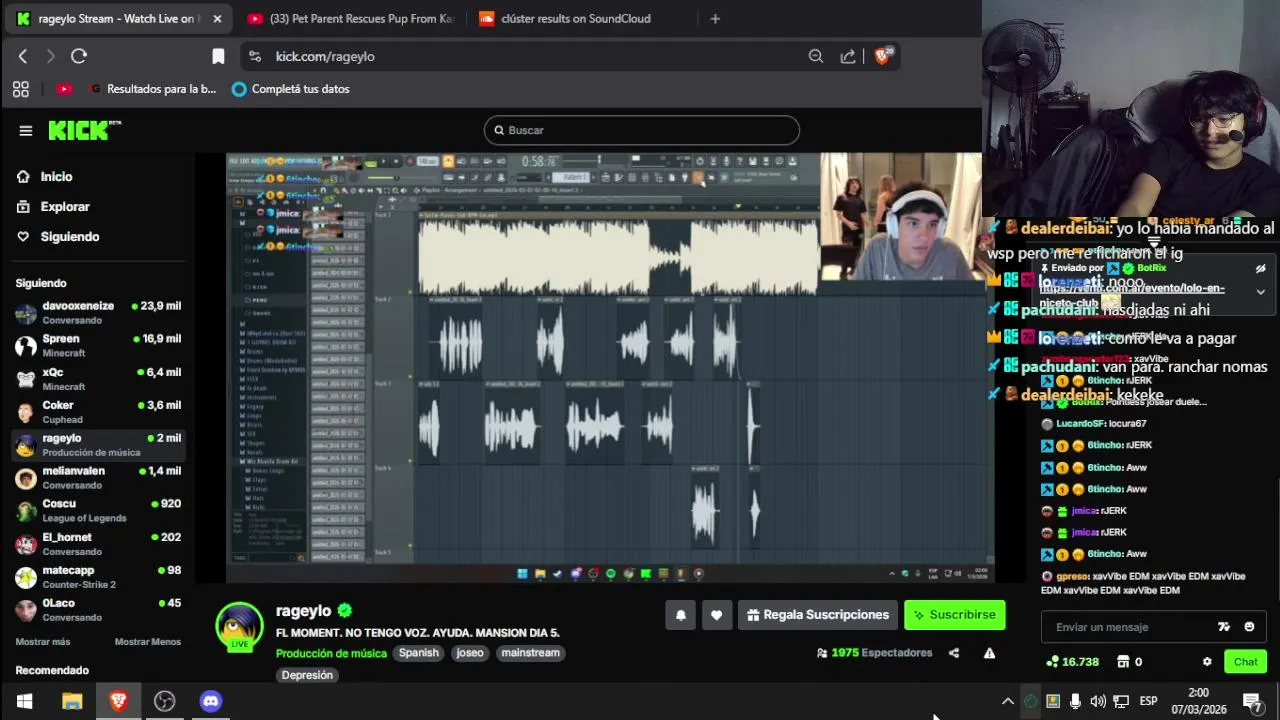Image resolution: width=1280 pixels, height=720 pixels.
Task: Reload the current page
Action: [79, 56]
